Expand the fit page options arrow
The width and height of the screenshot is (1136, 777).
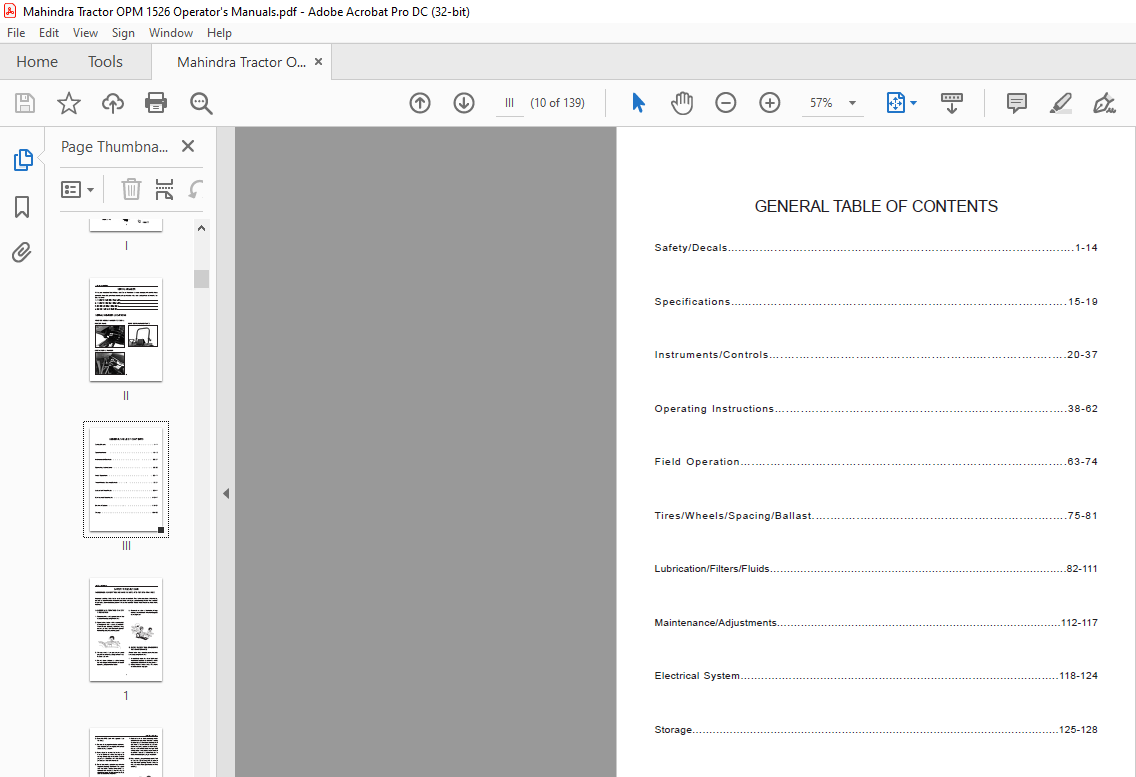[x=914, y=103]
